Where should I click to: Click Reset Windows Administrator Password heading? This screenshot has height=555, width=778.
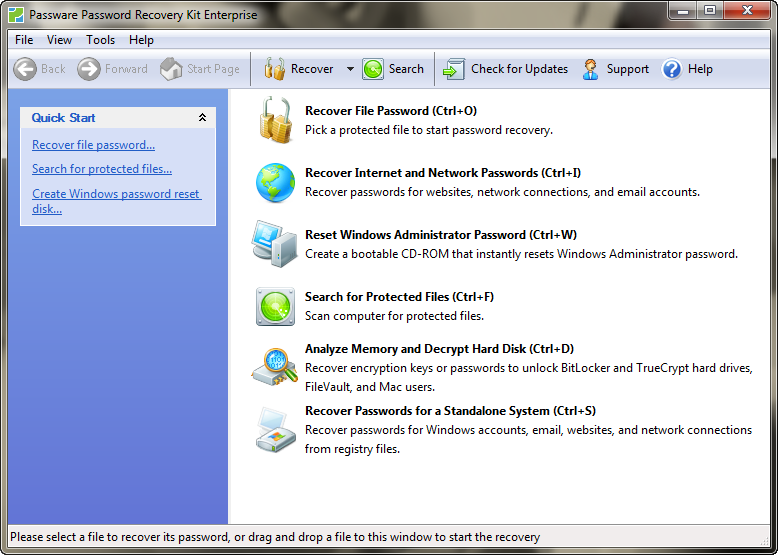441,235
